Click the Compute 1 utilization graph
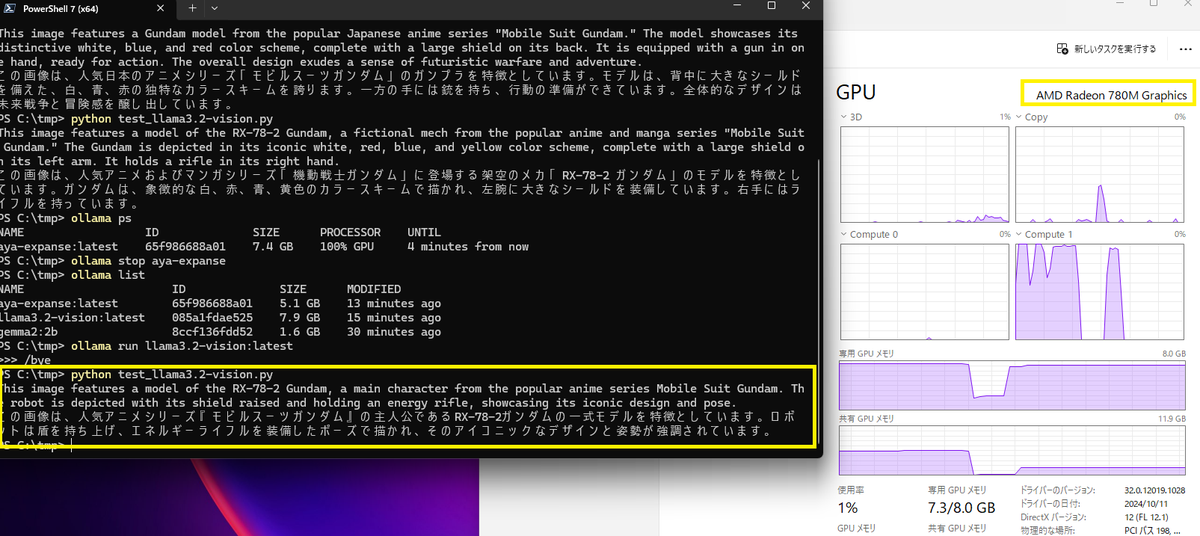Screen dimensions: 1200x536 pyautogui.click(x=1101, y=291)
